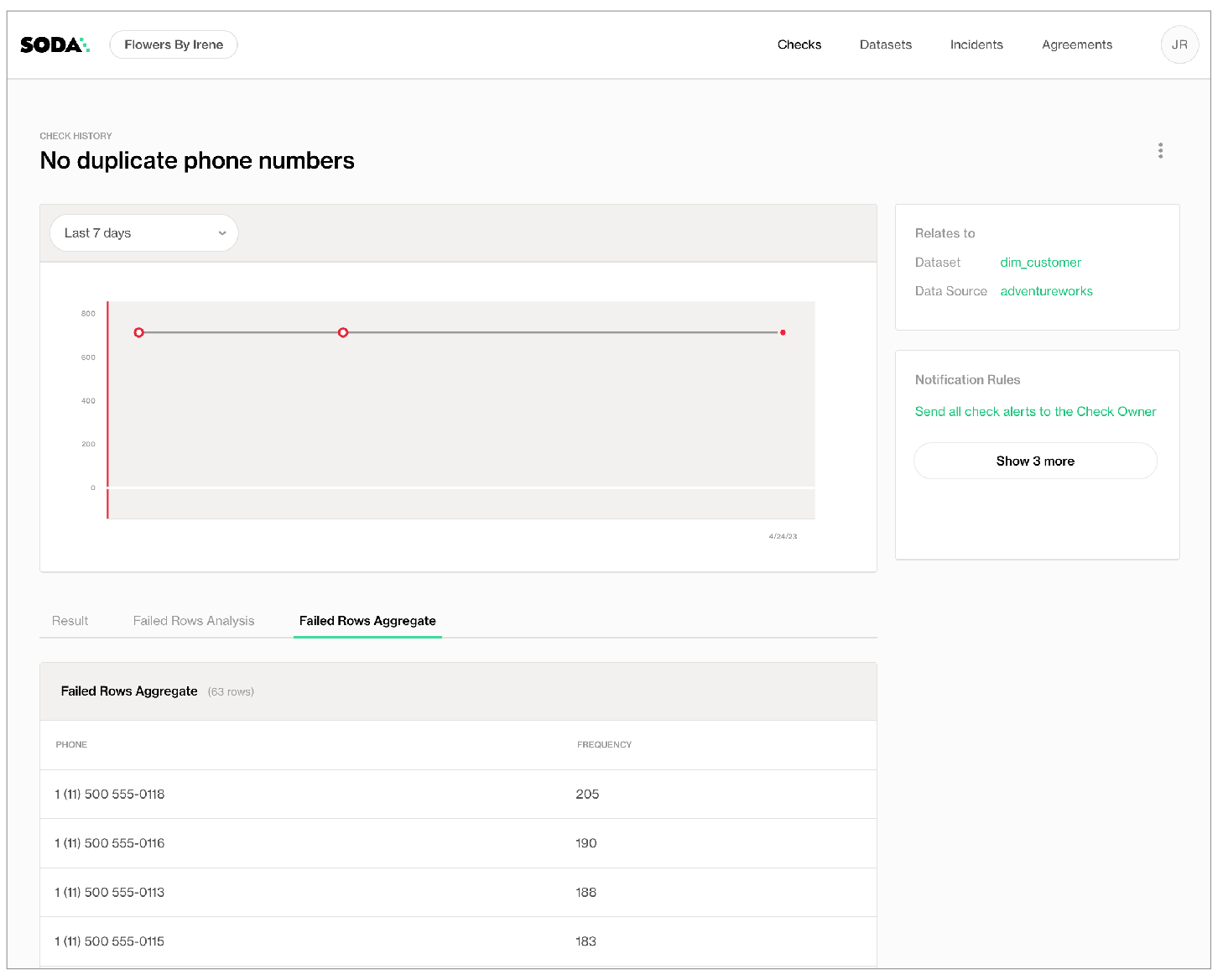Screen dimensions: 1223x980
Task: Open the dim_customer dataset link
Action: point(1040,263)
